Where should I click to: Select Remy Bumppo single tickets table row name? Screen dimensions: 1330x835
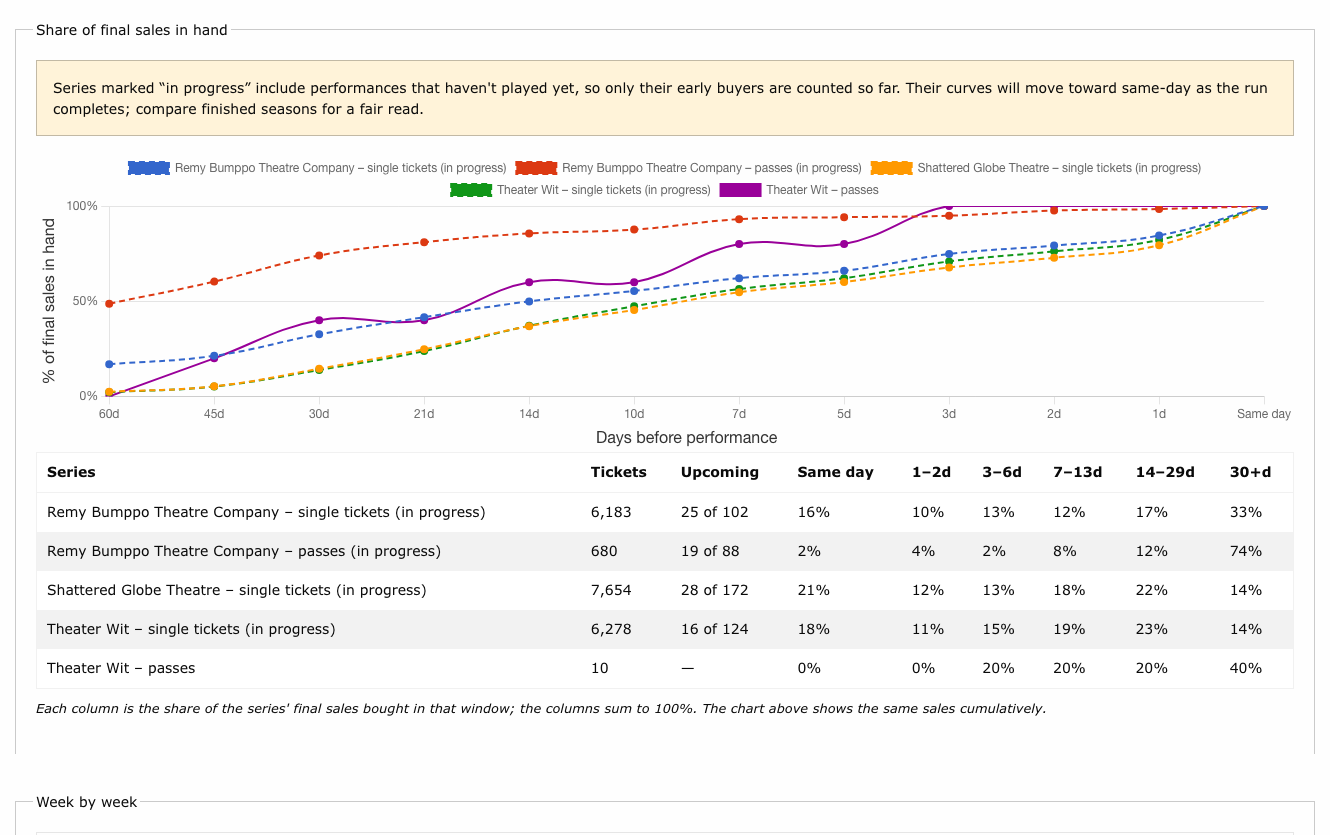coord(266,512)
